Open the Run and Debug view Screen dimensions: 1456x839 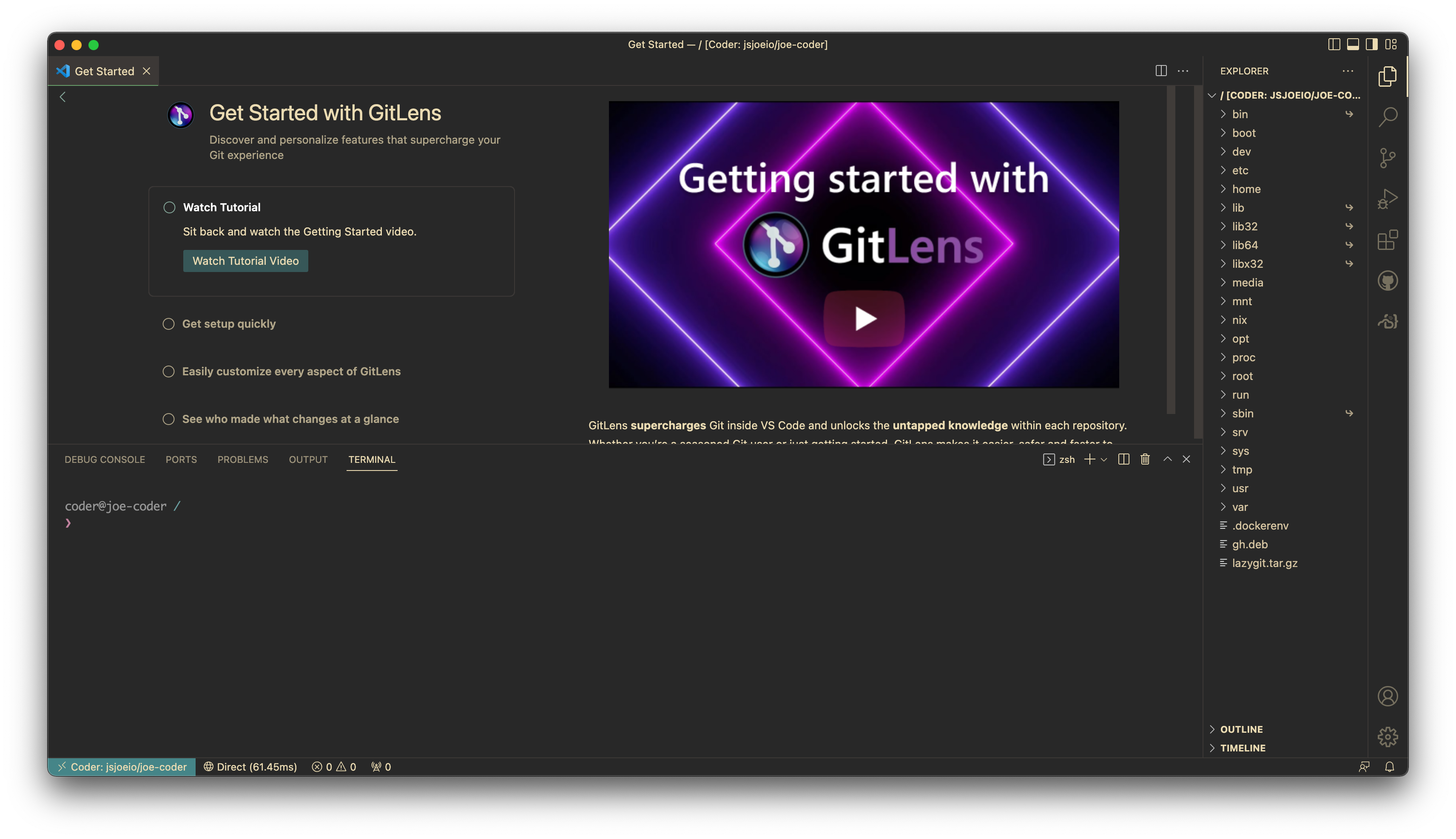click(1387, 199)
